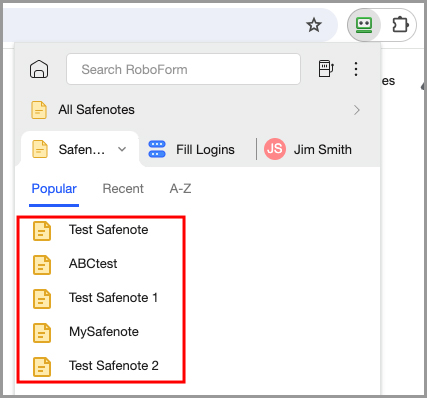Open the ABCtest safenote
The height and width of the screenshot is (398, 427).
coord(93,264)
